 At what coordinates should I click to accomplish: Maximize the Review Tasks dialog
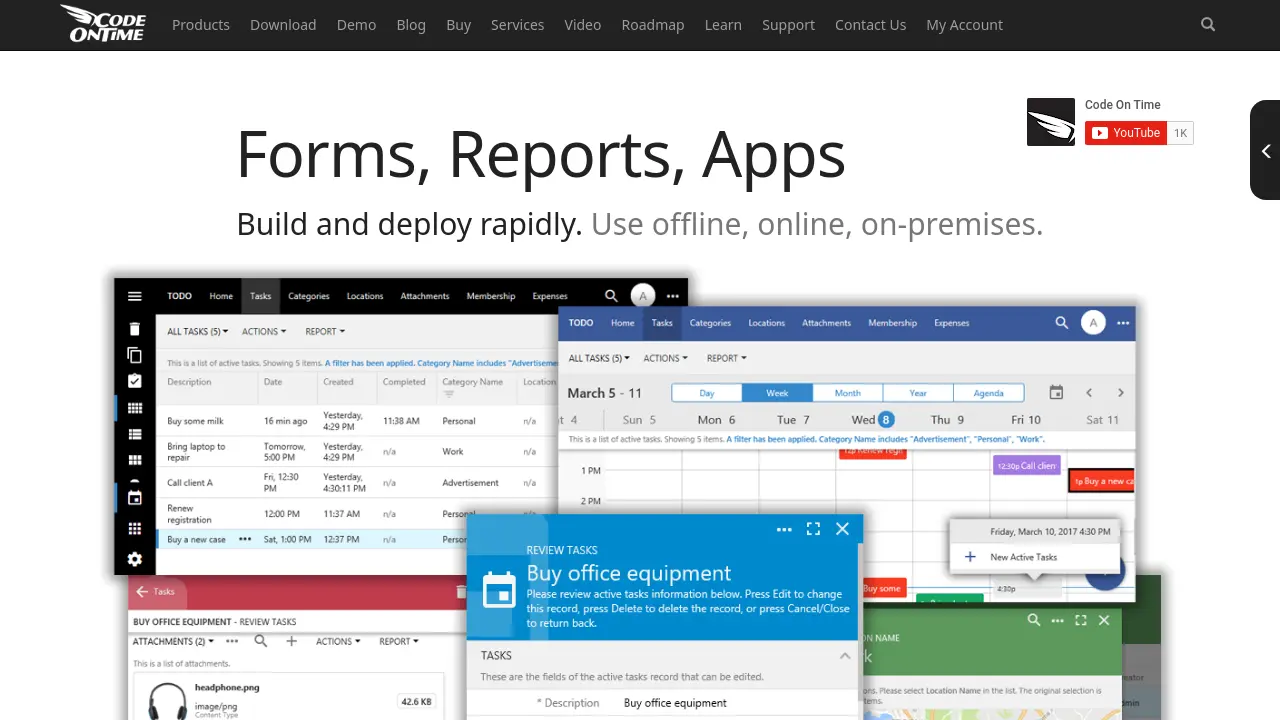coord(813,529)
